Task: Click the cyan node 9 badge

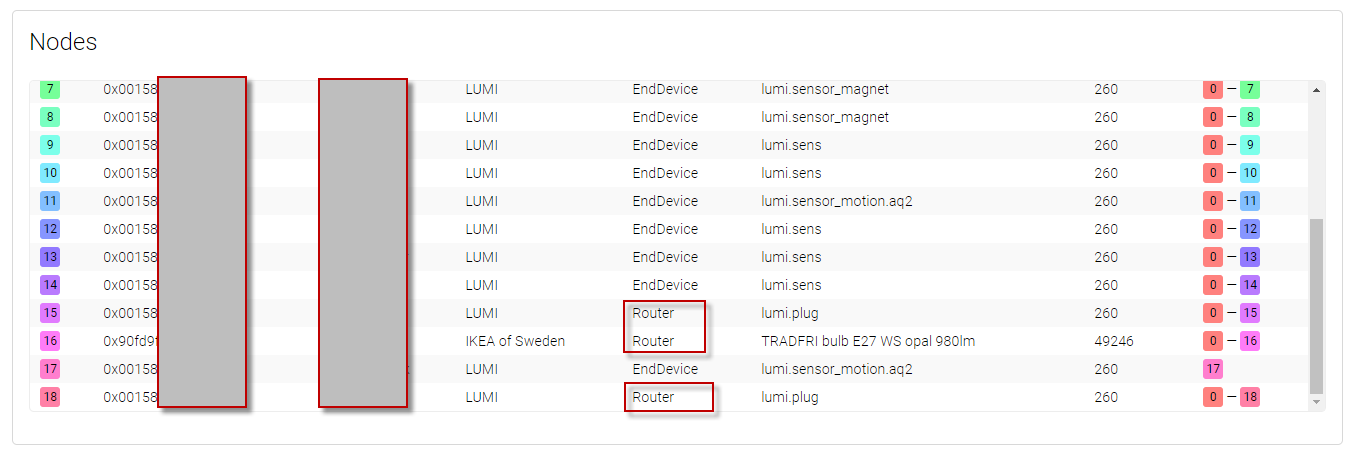Action: 50,145
